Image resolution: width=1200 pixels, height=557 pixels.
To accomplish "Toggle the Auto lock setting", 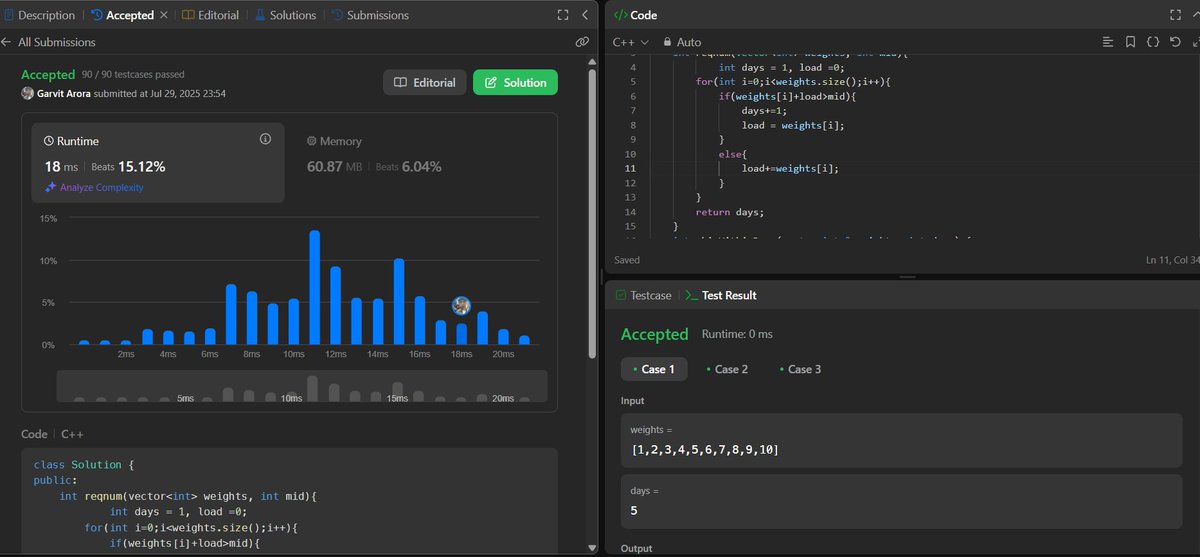I will pyautogui.click(x=682, y=42).
